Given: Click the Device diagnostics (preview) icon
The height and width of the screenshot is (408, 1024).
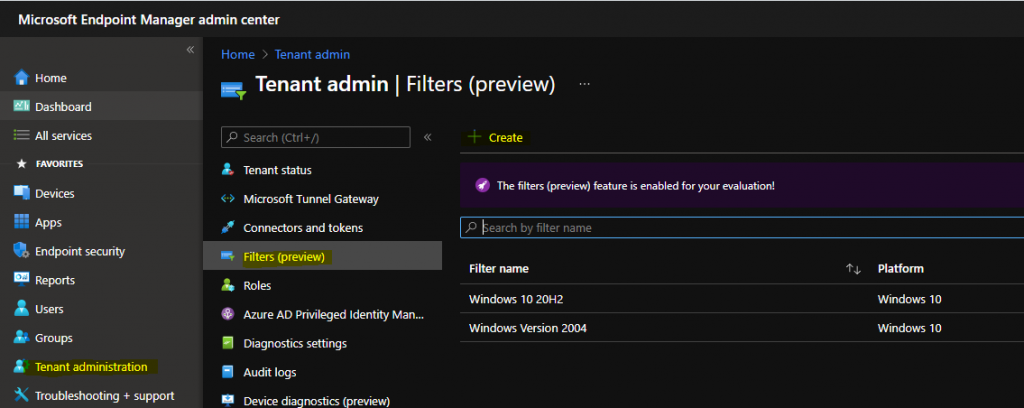Looking at the screenshot, I should pyautogui.click(x=227, y=400).
